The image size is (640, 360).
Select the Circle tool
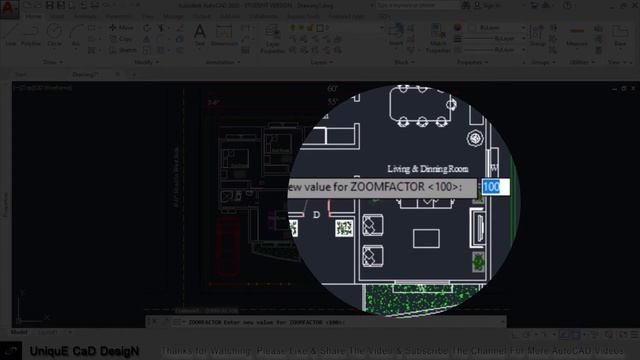coord(54,35)
